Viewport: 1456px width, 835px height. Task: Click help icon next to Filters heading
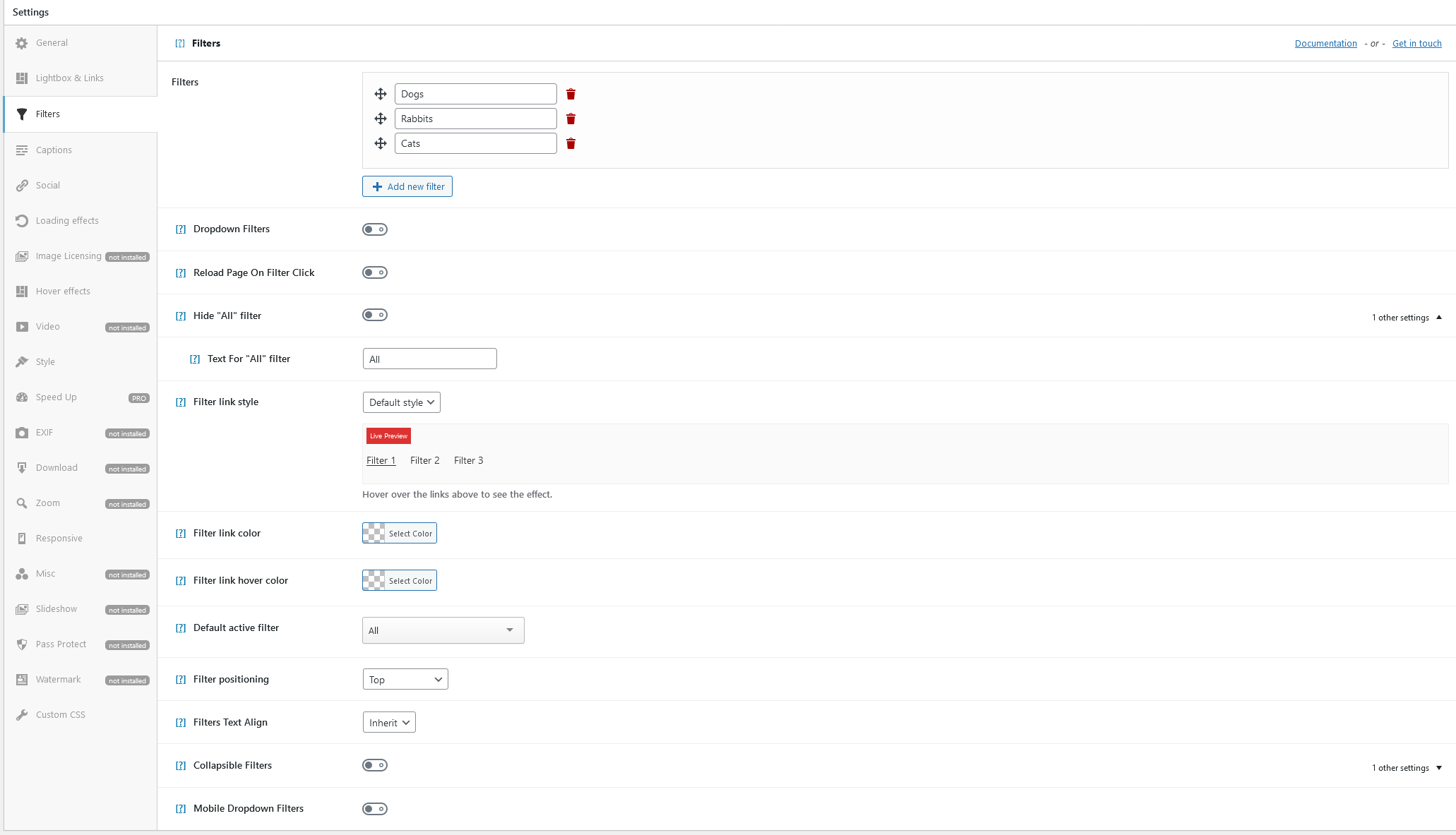click(180, 44)
